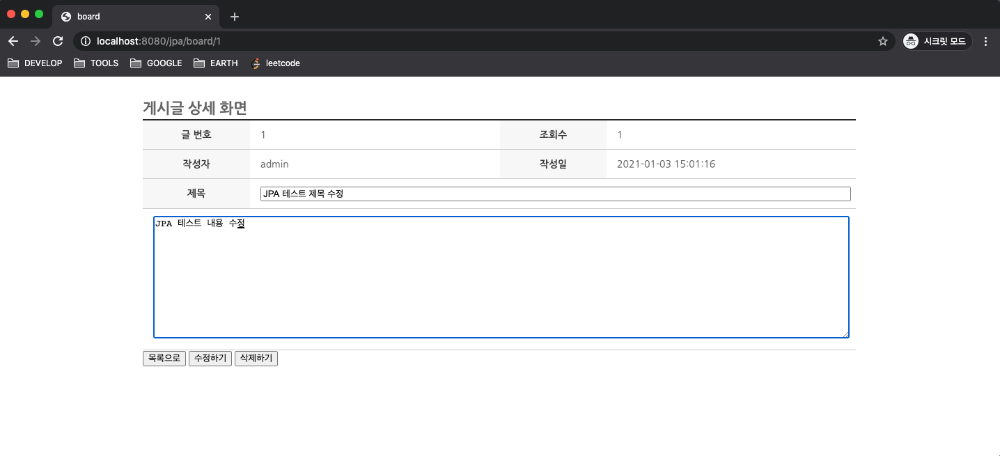The width and height of the screenshot is (1000, 456).
Task: Bookmark this page with the star icon
Action: coord(883,41)
